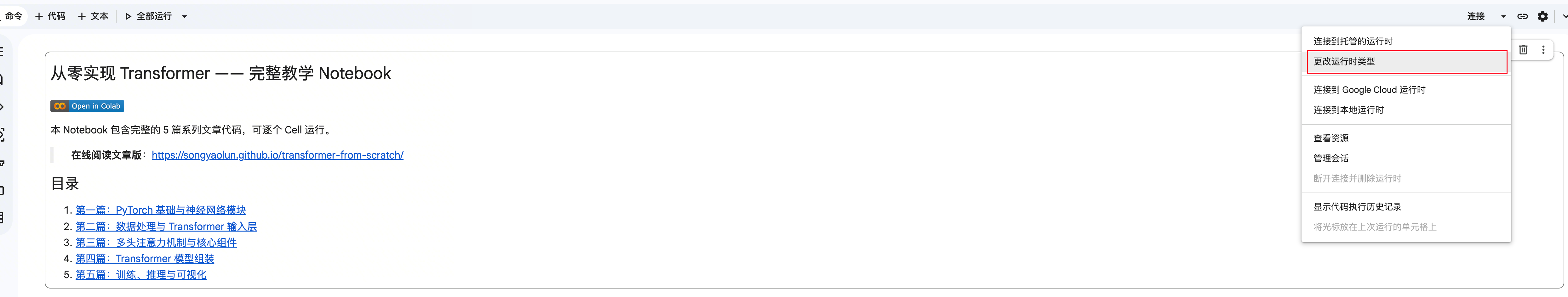Choose 连接到托管的运行时 menu entry
Image resolution: width=1568 pixels, height=297 pixels.
coord(1353,42)
